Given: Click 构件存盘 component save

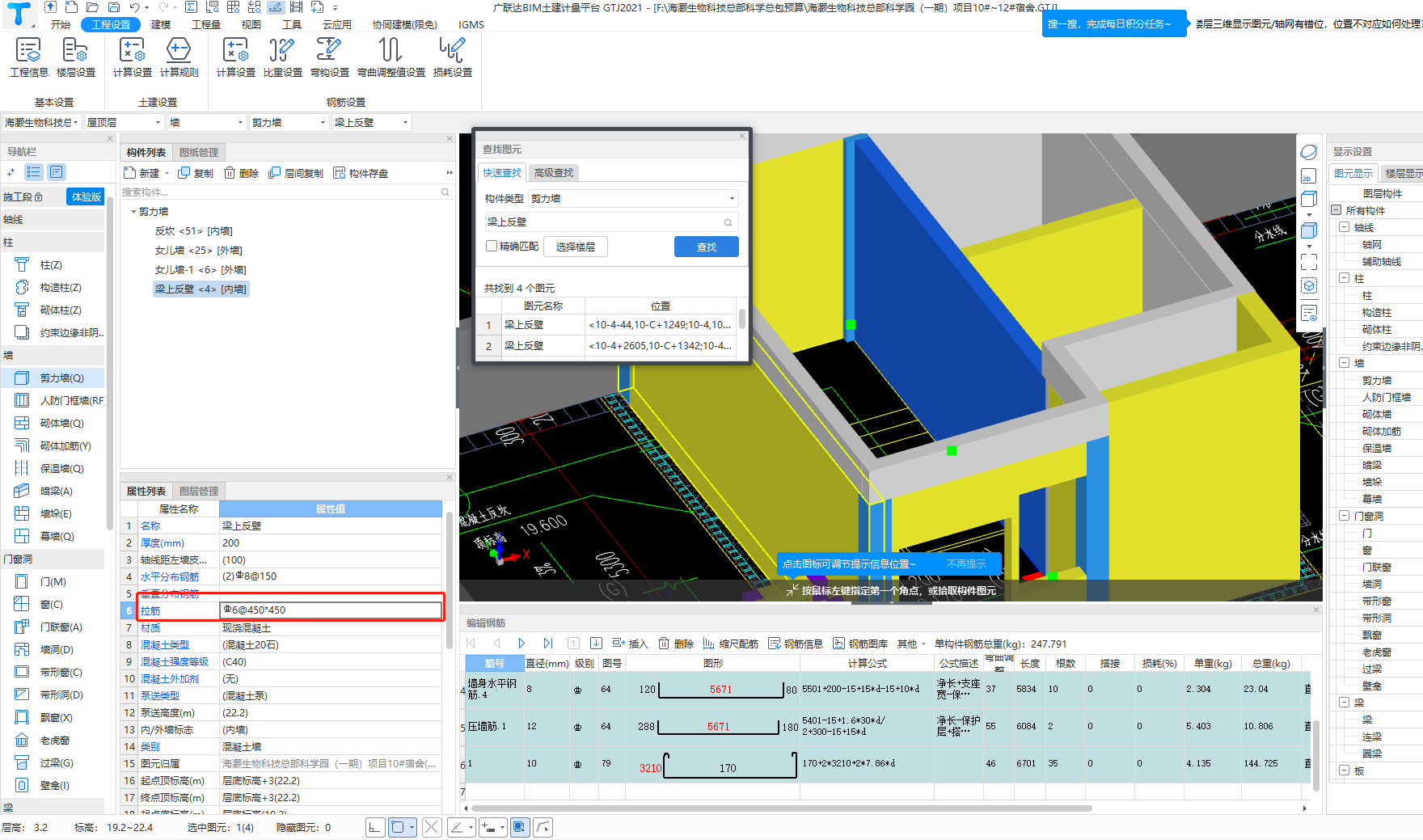Looking at the screenshot, I should click(361, 173).
